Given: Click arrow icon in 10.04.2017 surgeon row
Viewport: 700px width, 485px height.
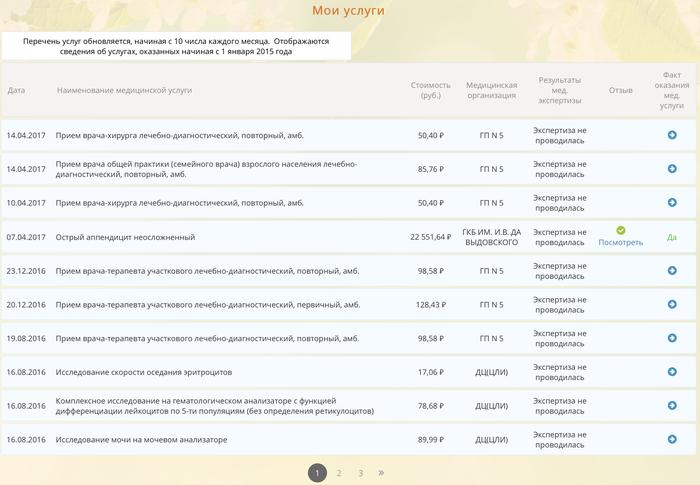Looking at the screenshot, I should 672,203.
